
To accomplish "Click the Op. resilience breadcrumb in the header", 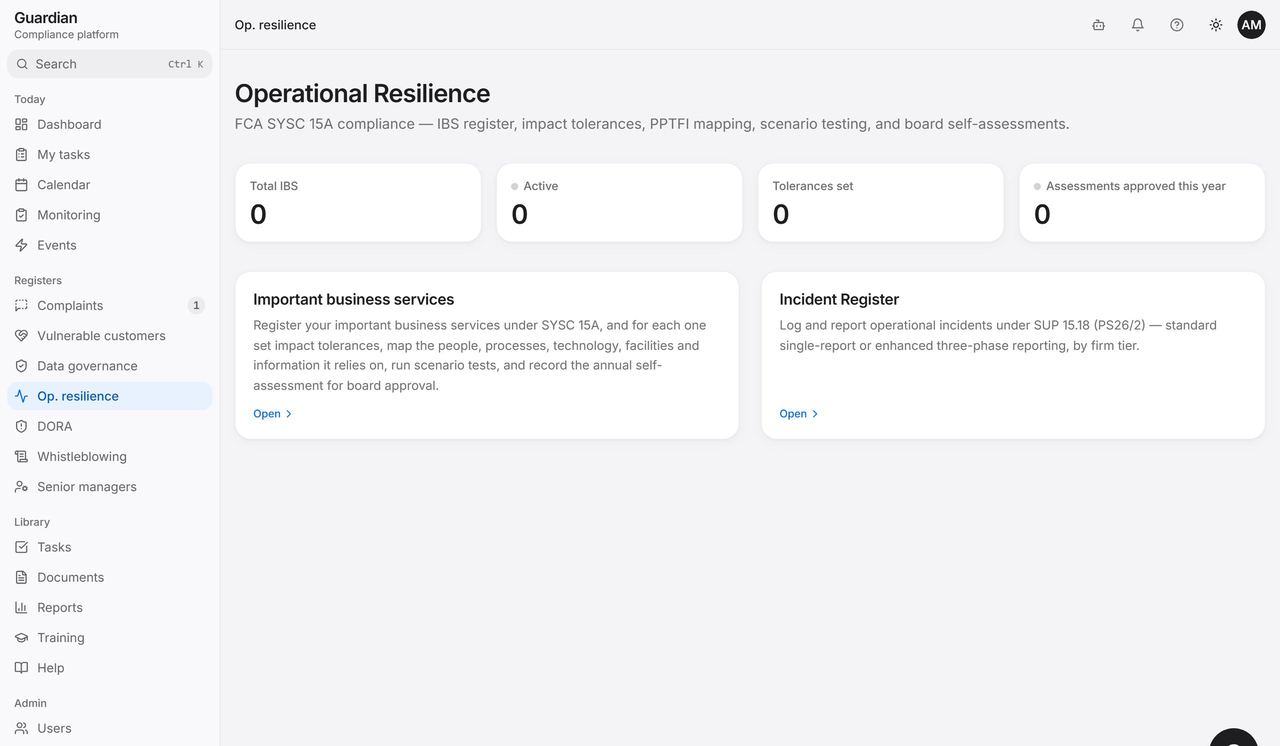I will click(275, 25).
